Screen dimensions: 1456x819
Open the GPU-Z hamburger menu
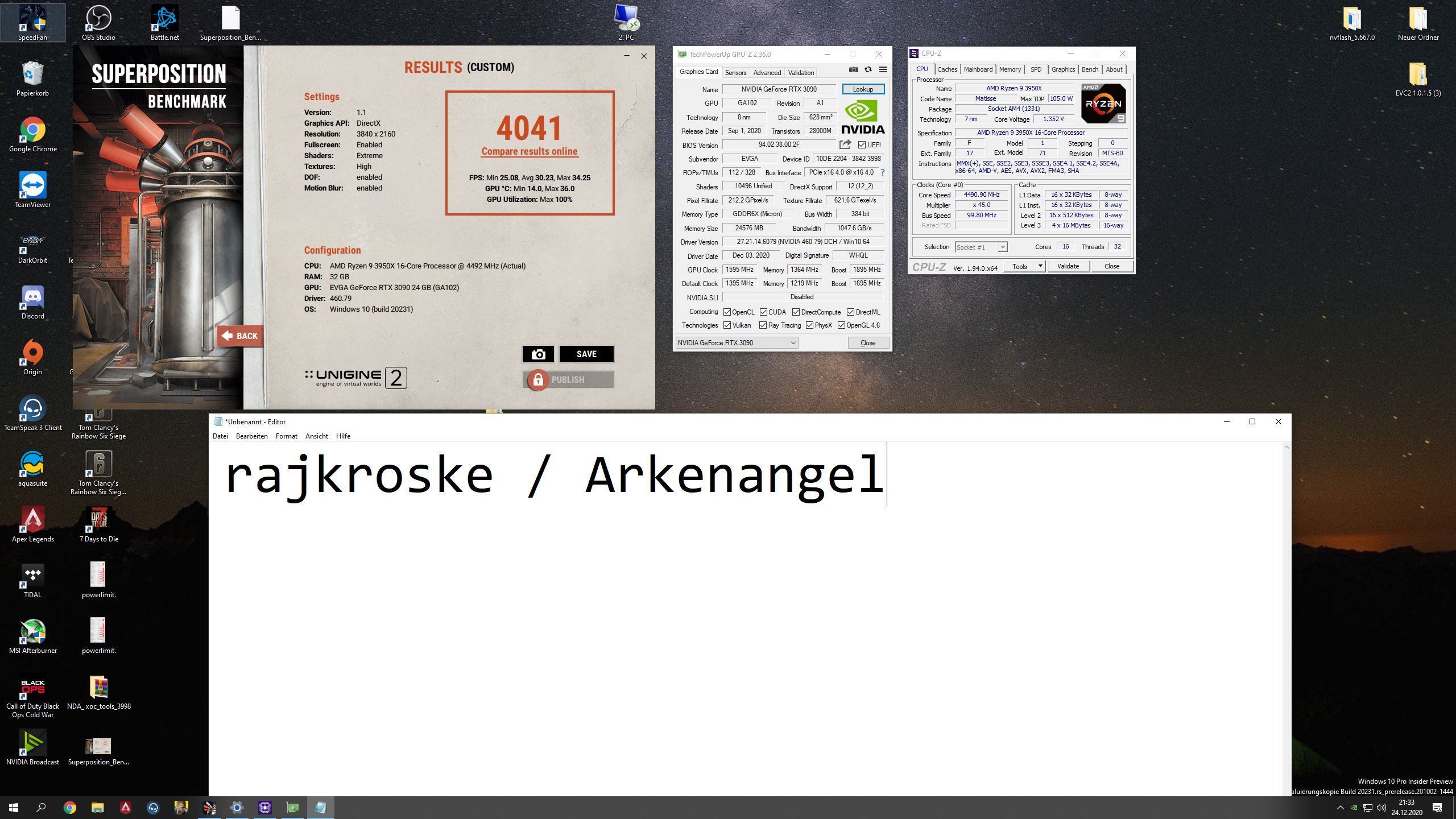(x=883, y=69)
